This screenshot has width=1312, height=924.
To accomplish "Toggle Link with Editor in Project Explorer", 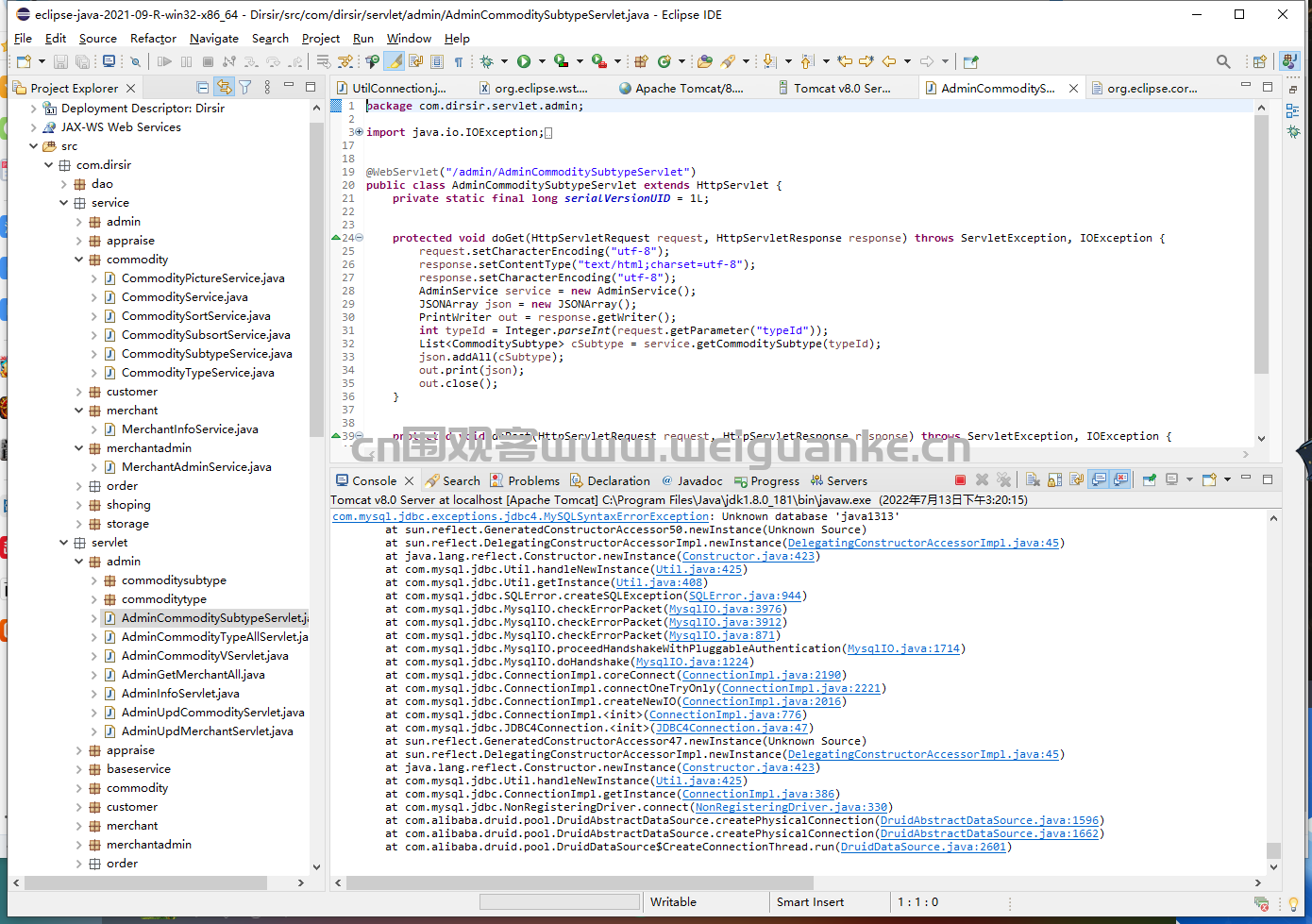I will [x=224, y=88].
